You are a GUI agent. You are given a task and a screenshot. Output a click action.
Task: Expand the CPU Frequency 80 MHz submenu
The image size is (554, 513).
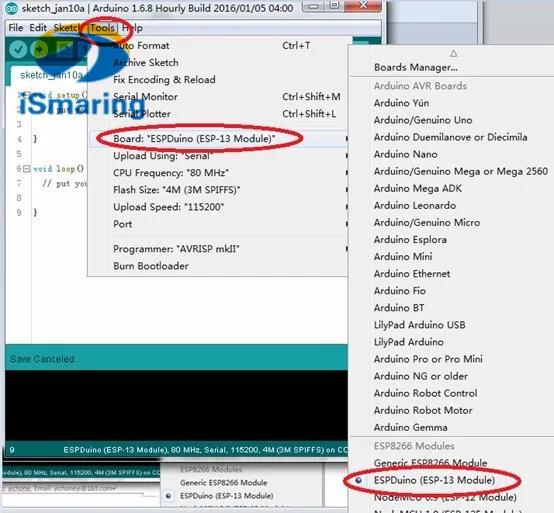click(219, 173)
